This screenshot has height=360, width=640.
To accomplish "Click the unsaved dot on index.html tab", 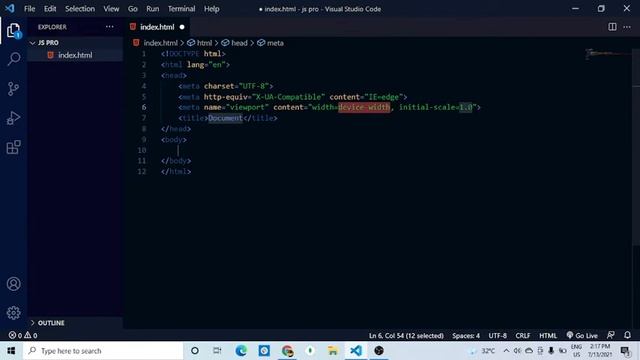I will (182, 27).
